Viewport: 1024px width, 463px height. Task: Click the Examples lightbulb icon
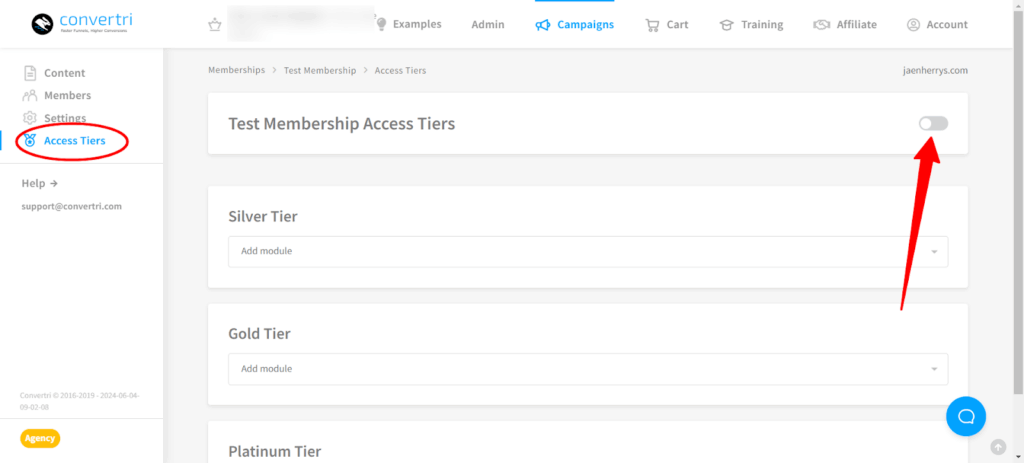(381, 24)
